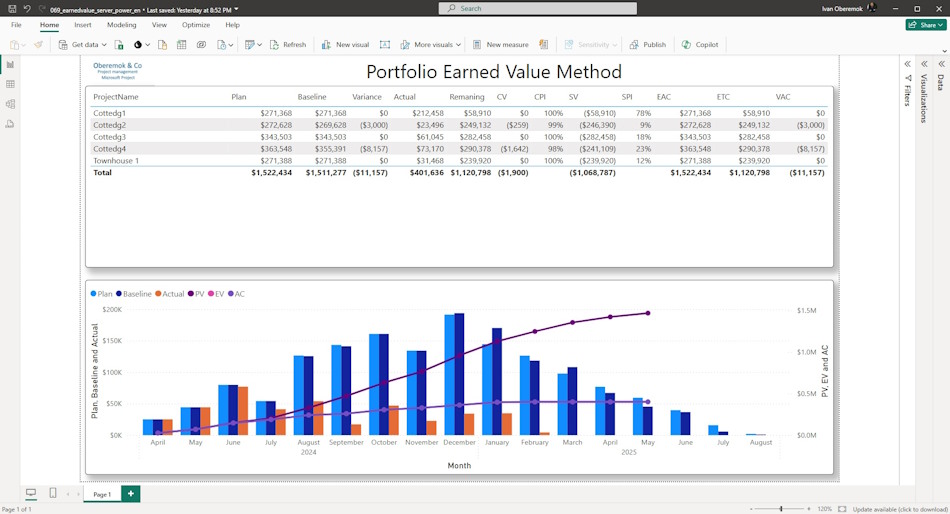This screenshot has height=514, width=950.
Task: Click the SQL Server source icon
Action: tap(162, 44)
